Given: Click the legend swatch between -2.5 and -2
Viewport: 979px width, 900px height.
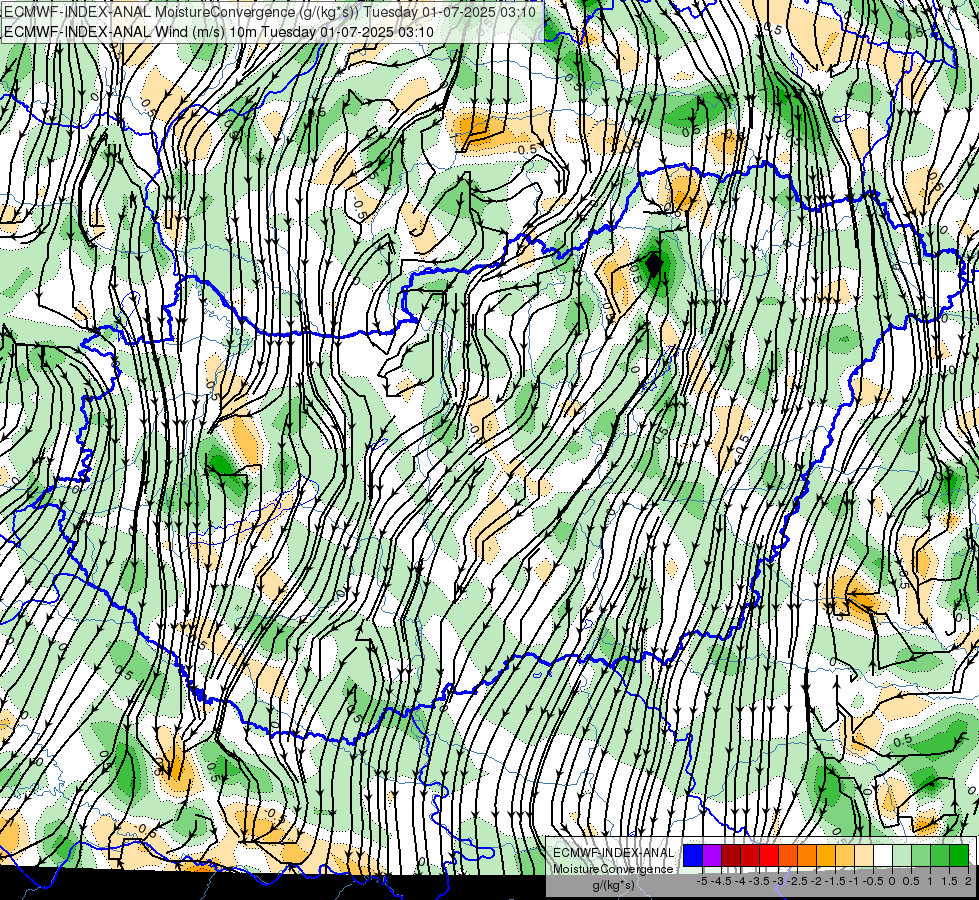Looking at the screenshot, I should (807, 855).
